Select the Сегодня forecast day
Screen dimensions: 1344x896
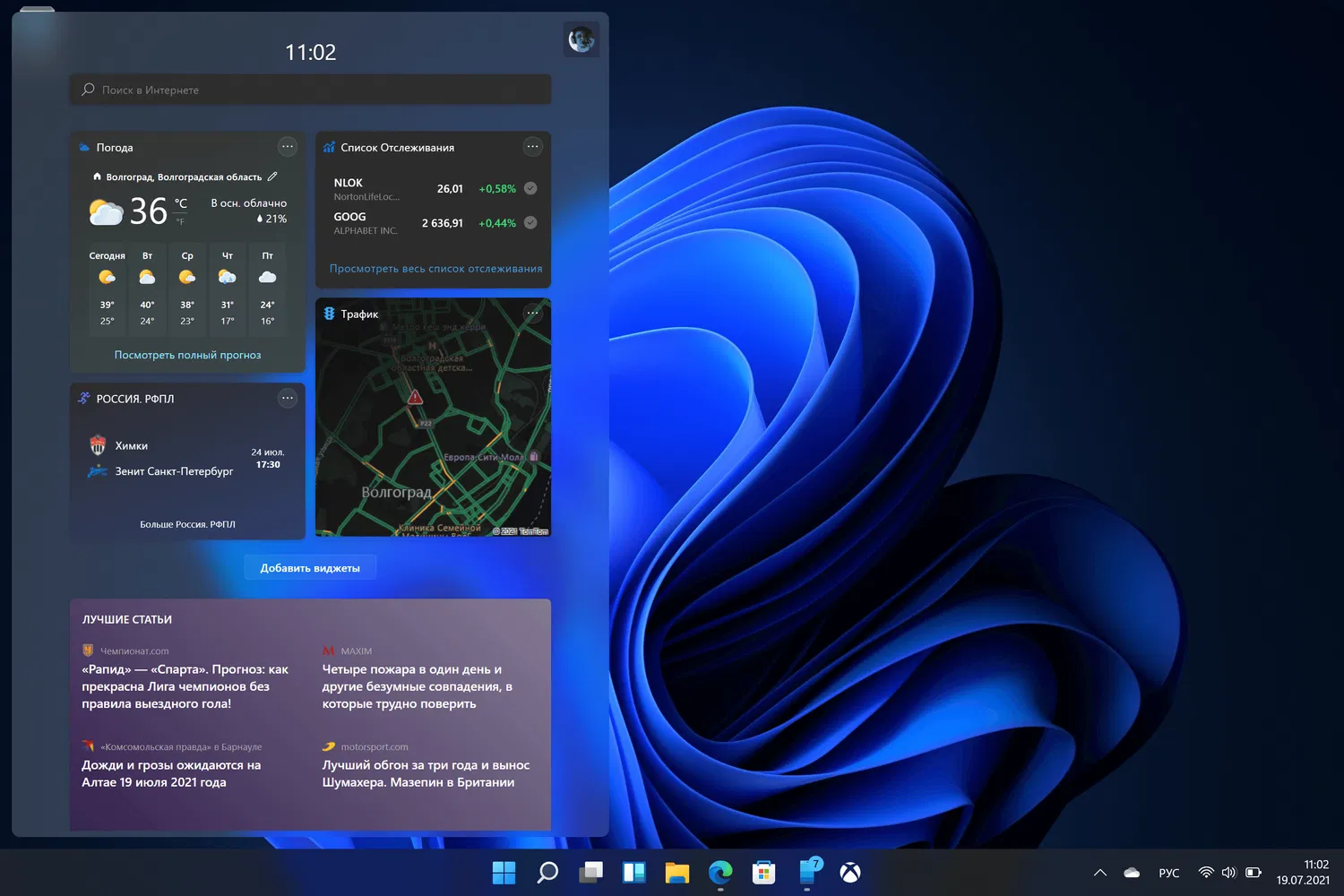click(x=108, y=289)
